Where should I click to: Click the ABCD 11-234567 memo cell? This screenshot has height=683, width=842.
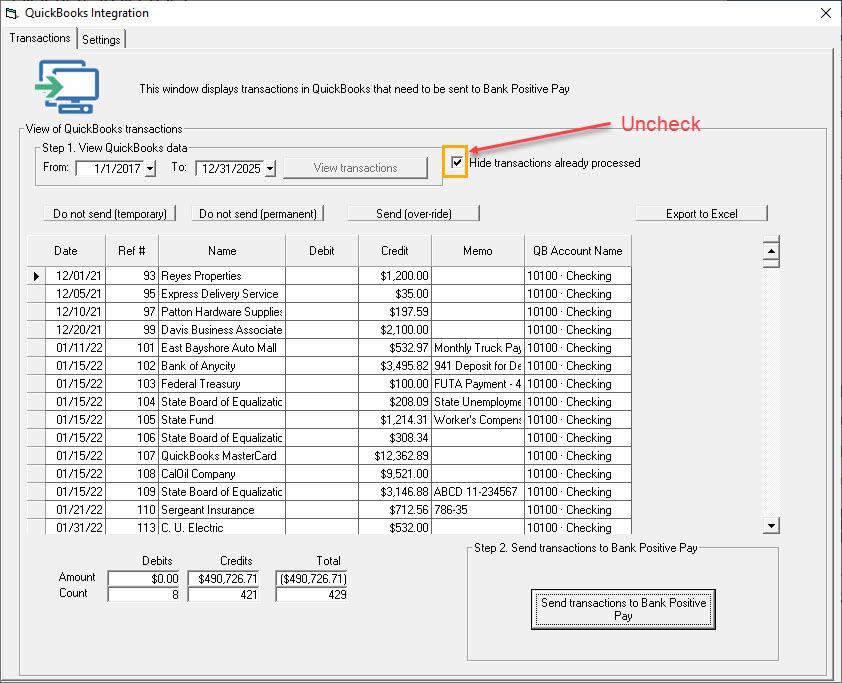(477, 492)
